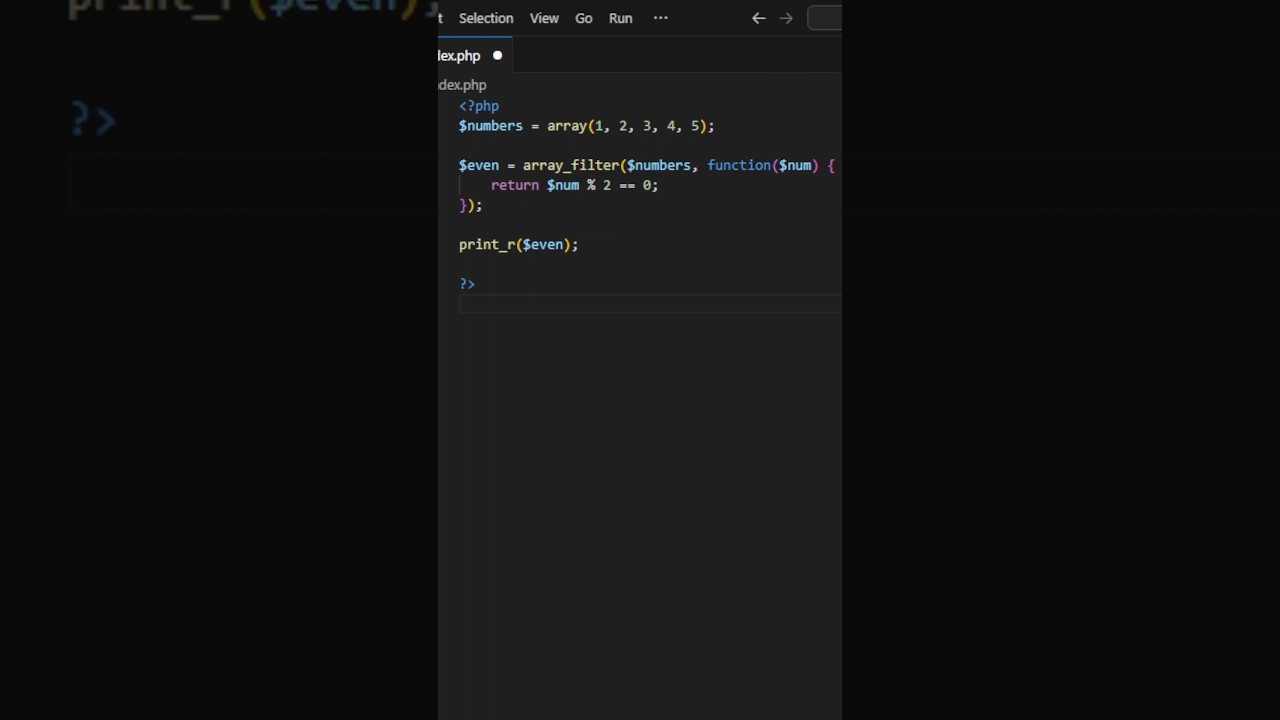Open the Selection menu
Viewport: 1280px width, 720px height.
tap(486, 18)
